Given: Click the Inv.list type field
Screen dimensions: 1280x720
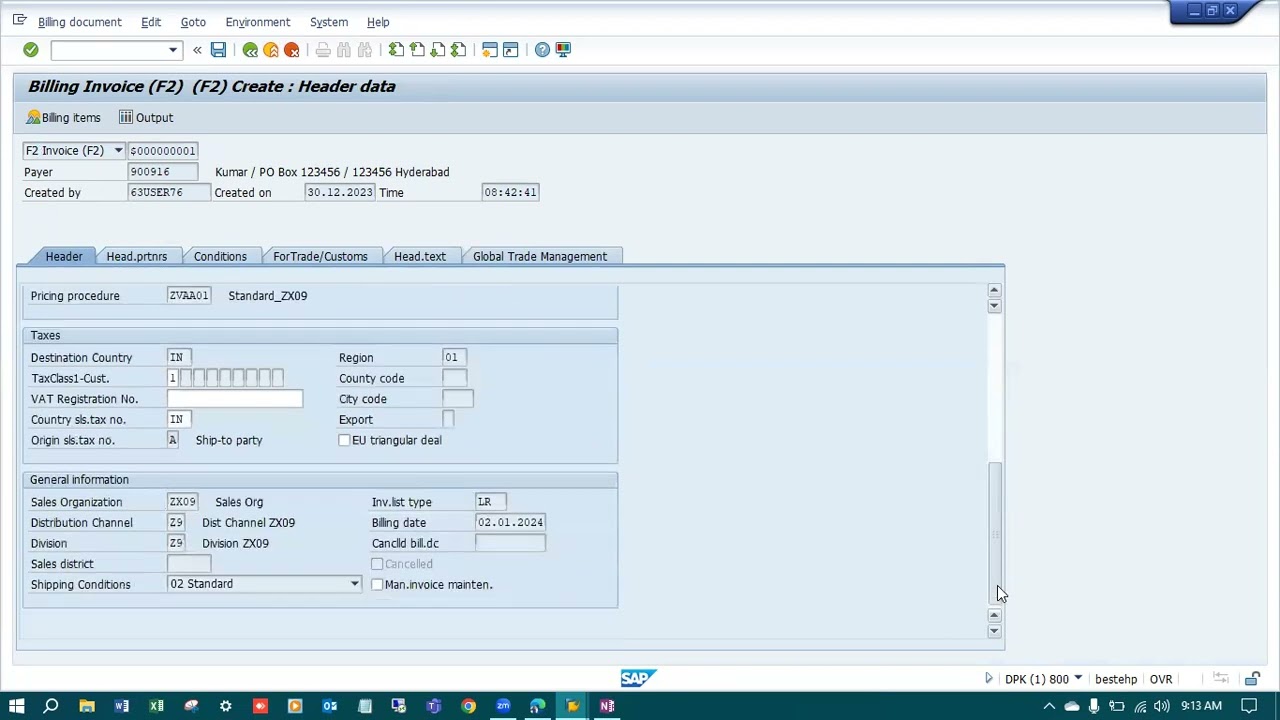Looking at the screenshot, I should pos(490,502).
